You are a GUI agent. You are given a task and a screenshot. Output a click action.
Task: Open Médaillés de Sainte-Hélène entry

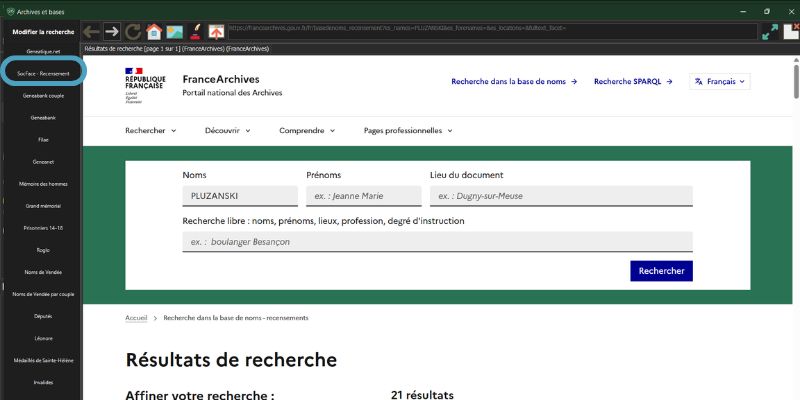tap(43, 360)
